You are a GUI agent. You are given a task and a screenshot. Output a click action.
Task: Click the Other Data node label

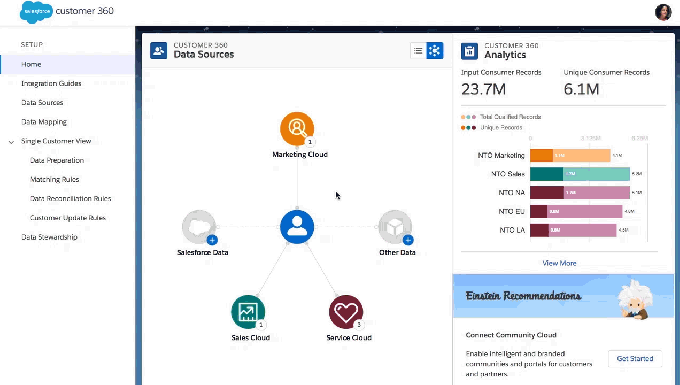point(397,252)
